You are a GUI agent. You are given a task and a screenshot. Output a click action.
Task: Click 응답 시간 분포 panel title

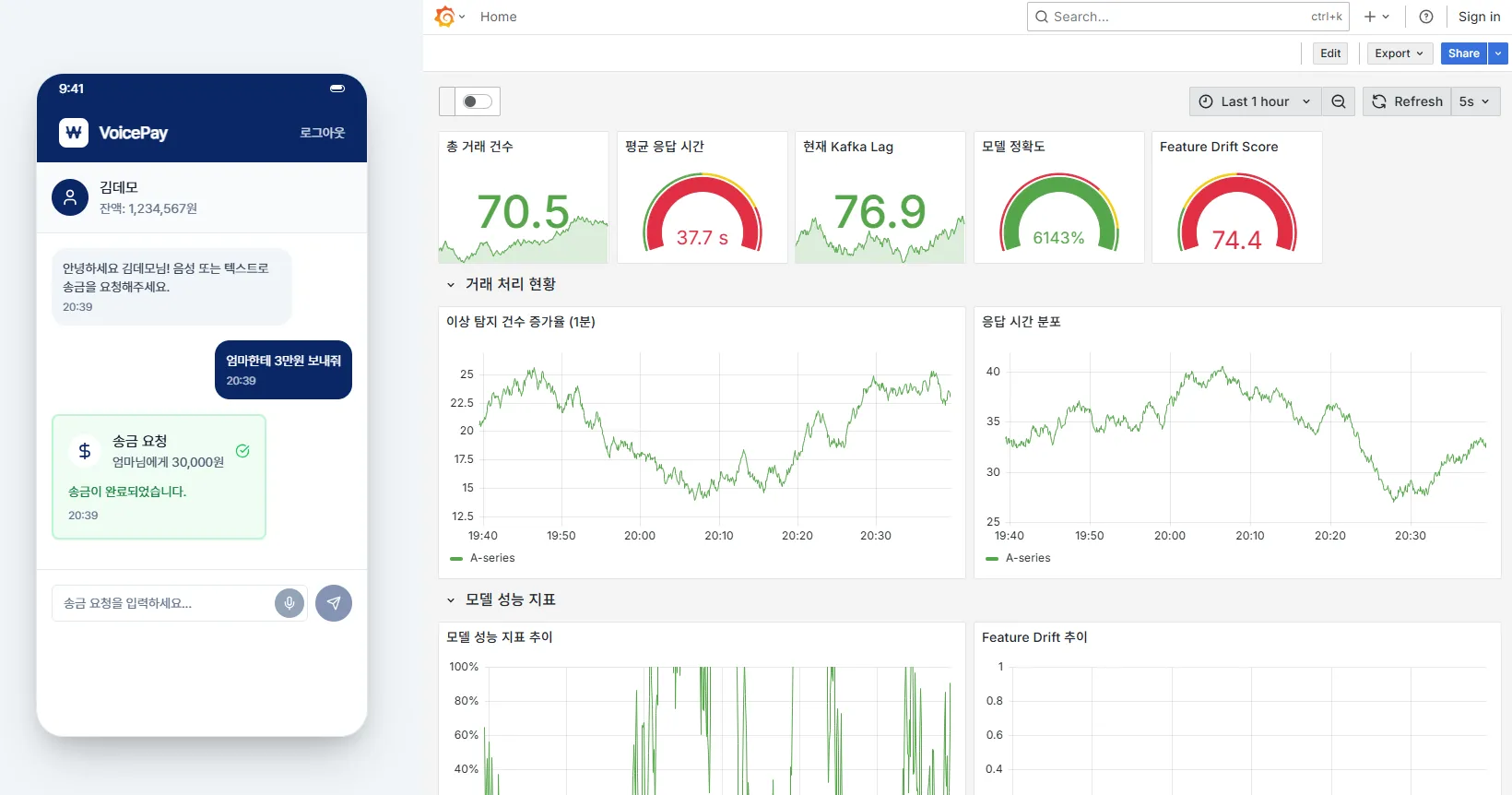(x=1022, y=322)
